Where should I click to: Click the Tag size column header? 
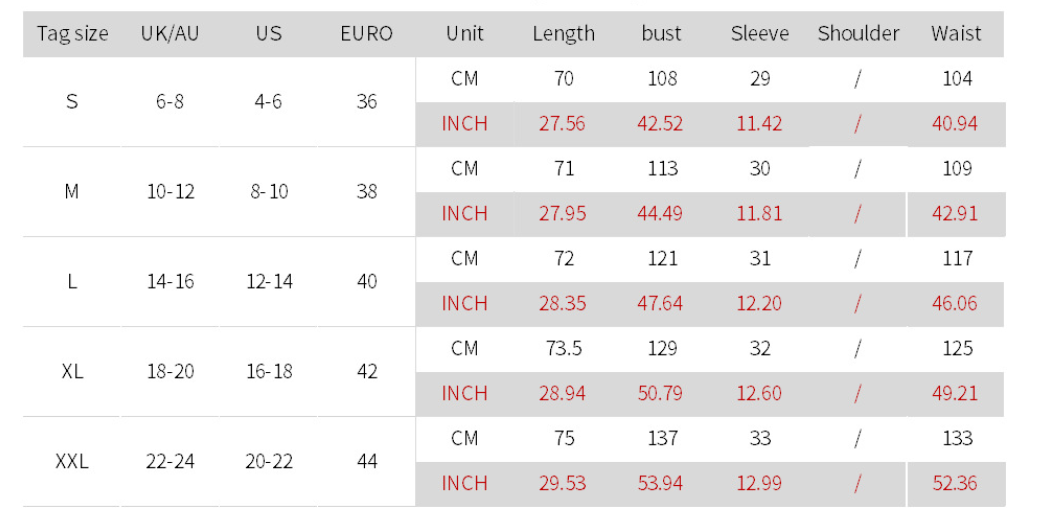click(x=72, y=33)
